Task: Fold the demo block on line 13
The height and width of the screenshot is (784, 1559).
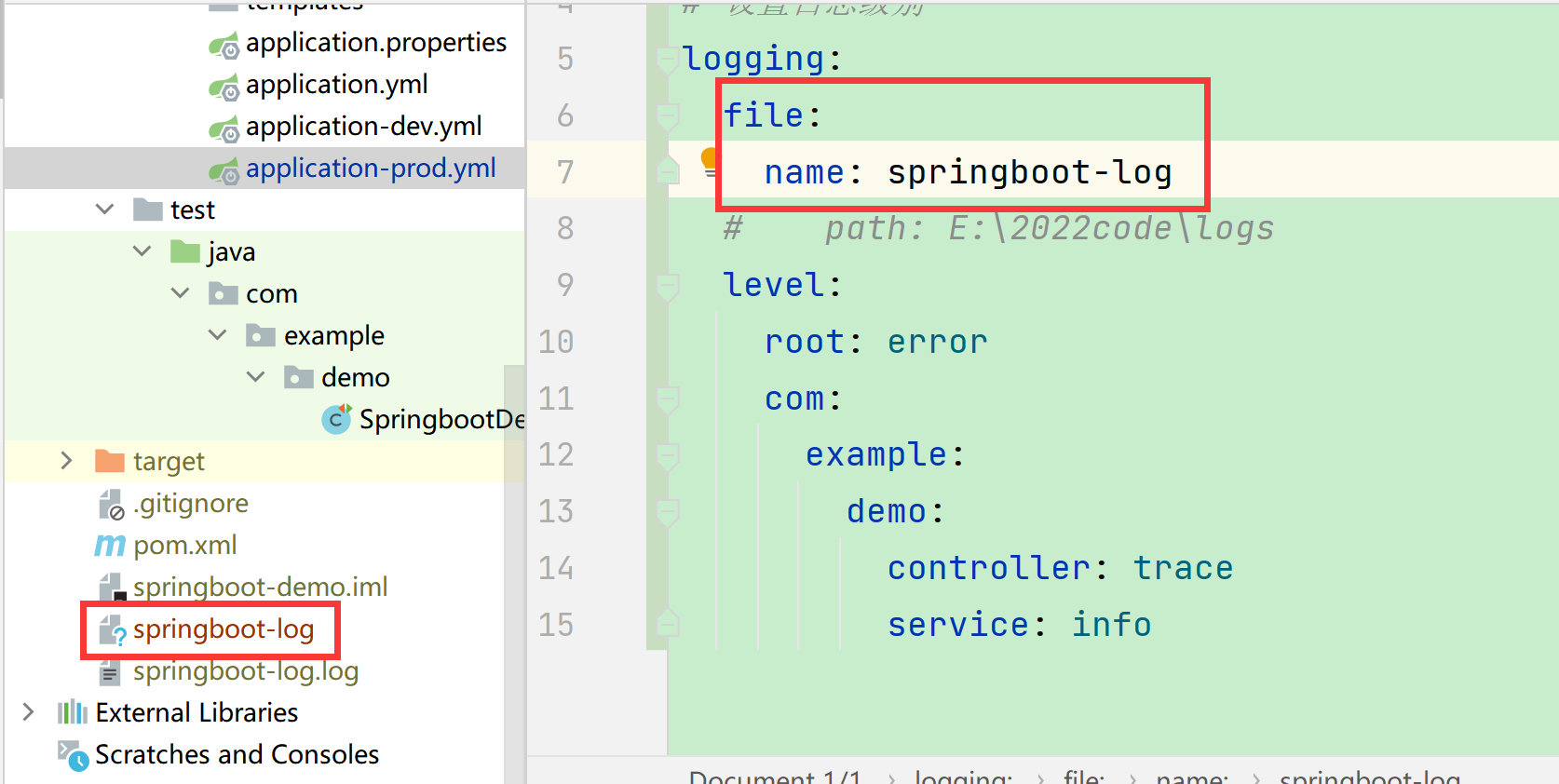Action: (668, 513)
